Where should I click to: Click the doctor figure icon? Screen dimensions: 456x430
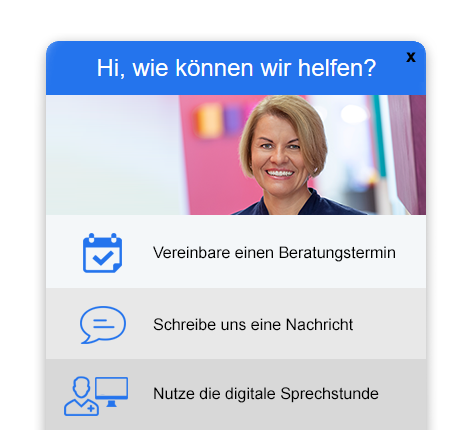pyautogui.click(x=81, y=396)
